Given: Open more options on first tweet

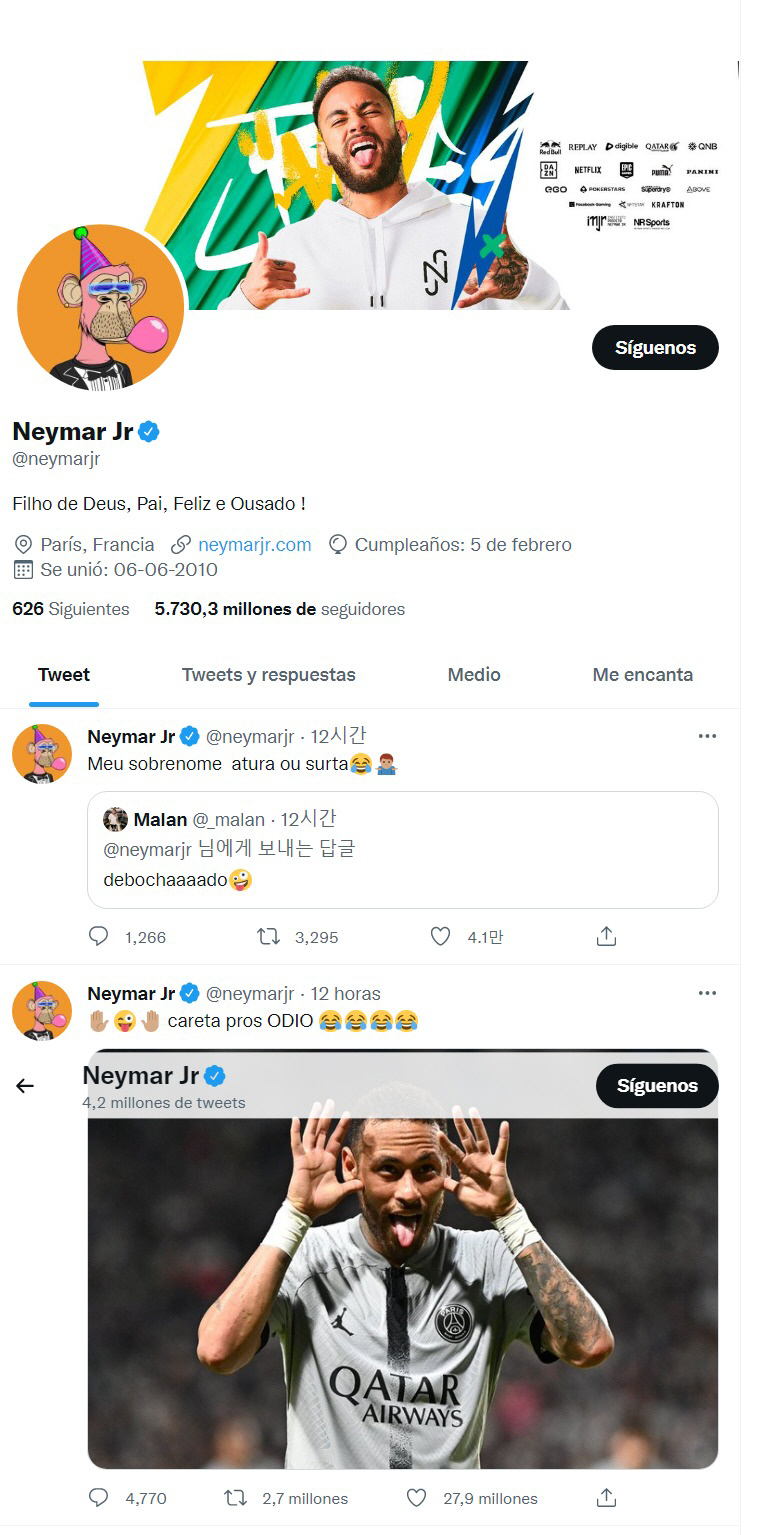Looking at the screenshot, I should tap(707, 737).
